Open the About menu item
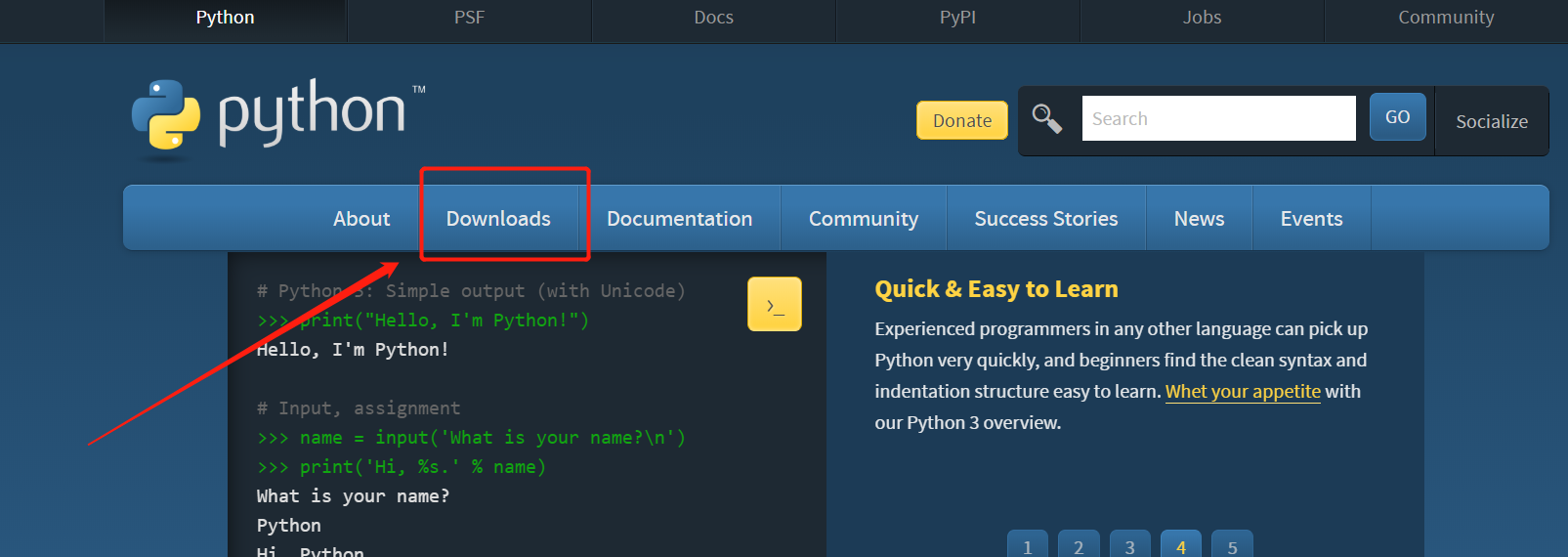1568x557 pixels. [361, 219]
